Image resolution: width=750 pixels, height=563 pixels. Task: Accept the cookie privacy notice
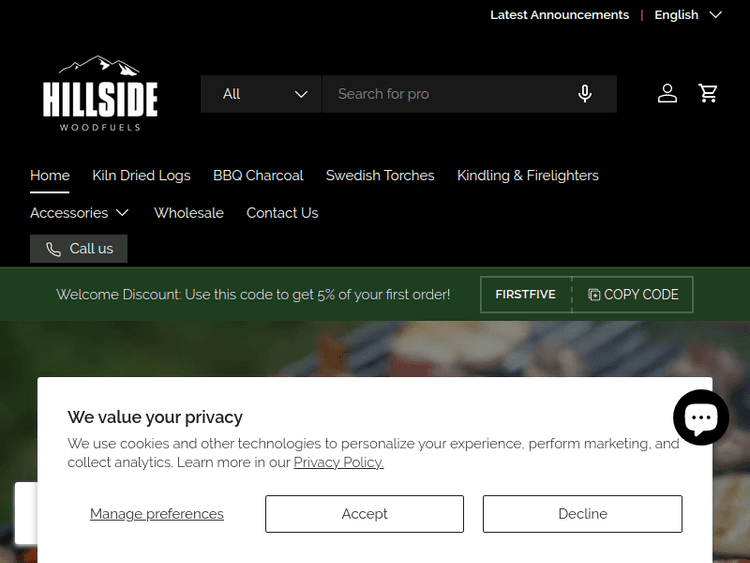coord(364,514)
